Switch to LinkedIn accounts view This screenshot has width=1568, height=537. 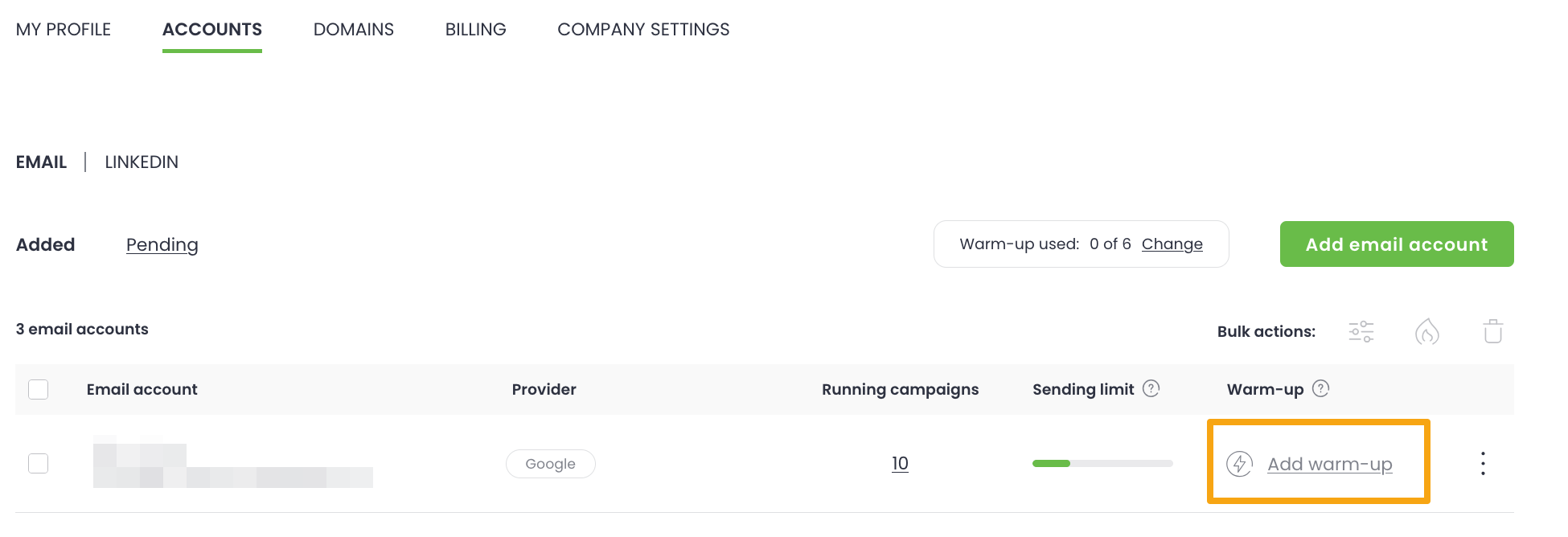(142, 162)
